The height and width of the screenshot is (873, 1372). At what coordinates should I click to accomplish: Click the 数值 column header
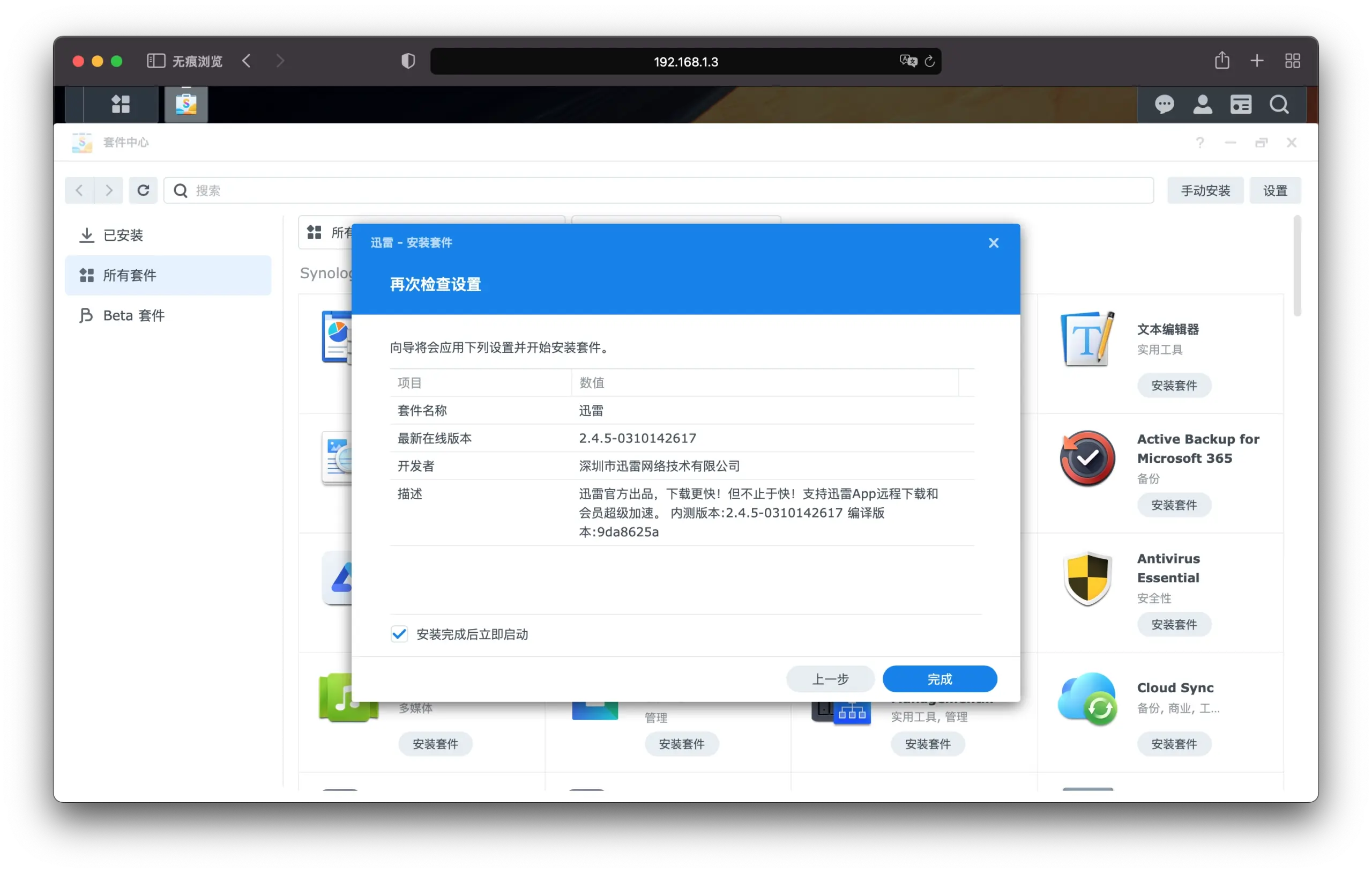tap(765, 383)
